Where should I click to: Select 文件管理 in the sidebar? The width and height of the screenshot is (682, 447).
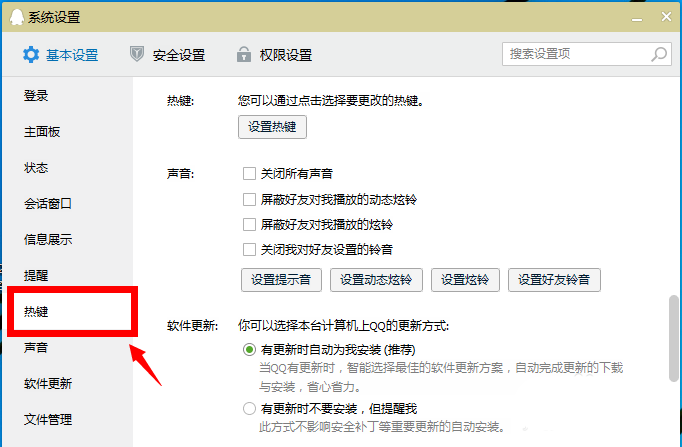coord(48,420)
